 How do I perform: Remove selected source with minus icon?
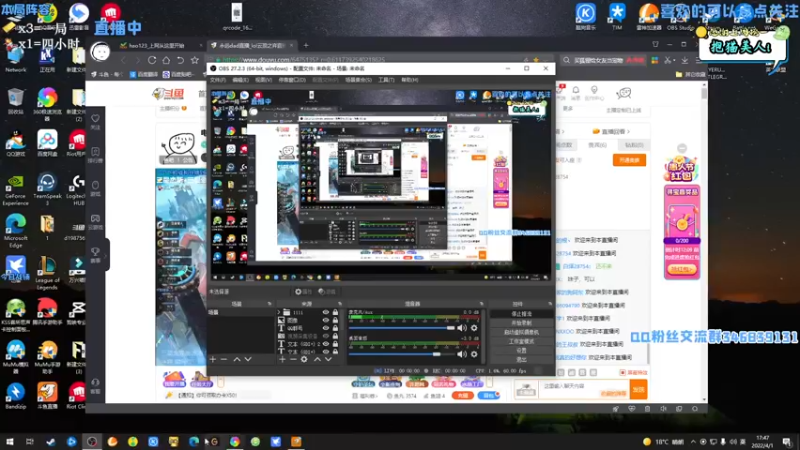pos(293,360)
